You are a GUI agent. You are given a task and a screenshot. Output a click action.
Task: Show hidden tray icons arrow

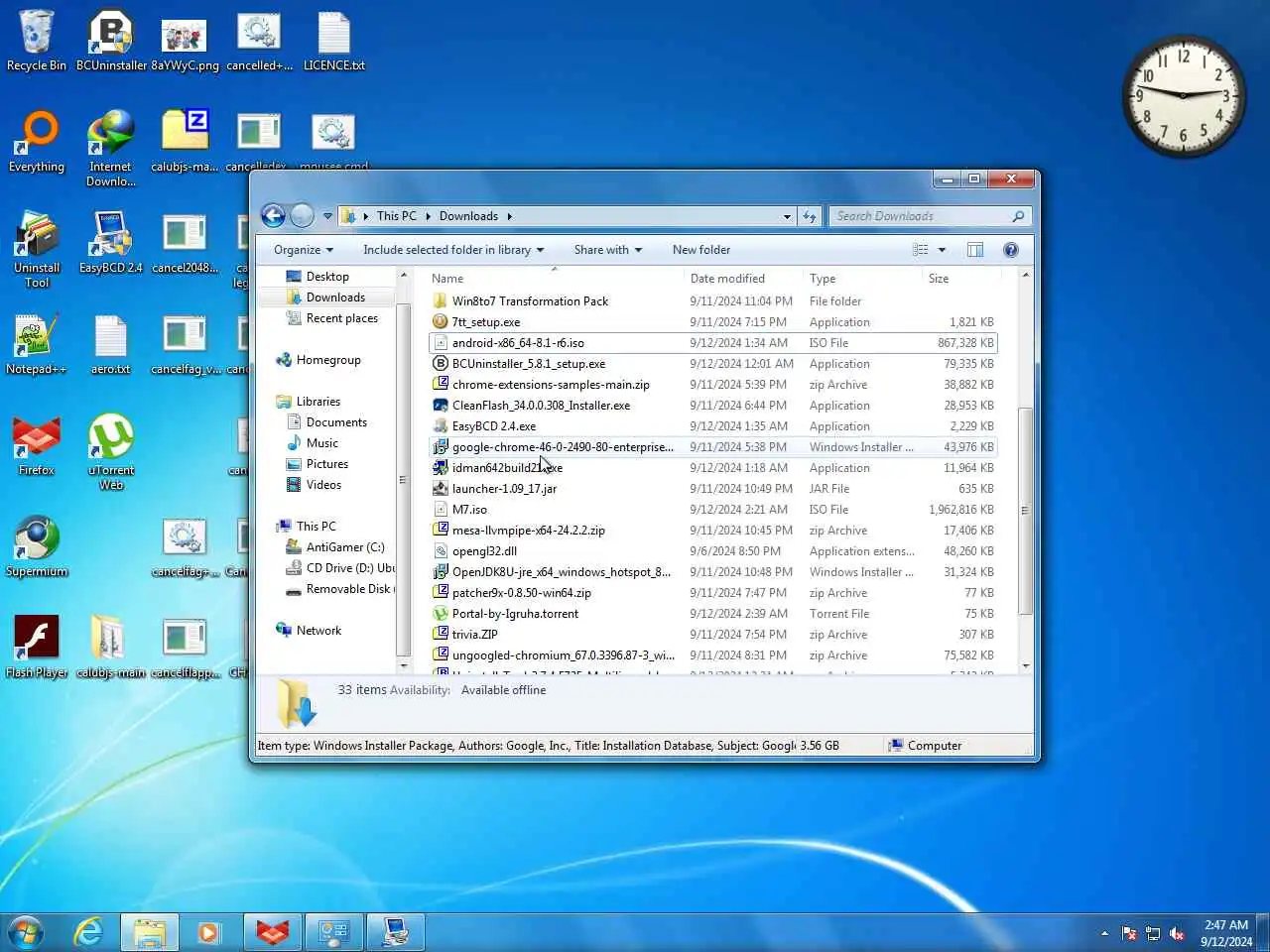(x=1104, y=933)
